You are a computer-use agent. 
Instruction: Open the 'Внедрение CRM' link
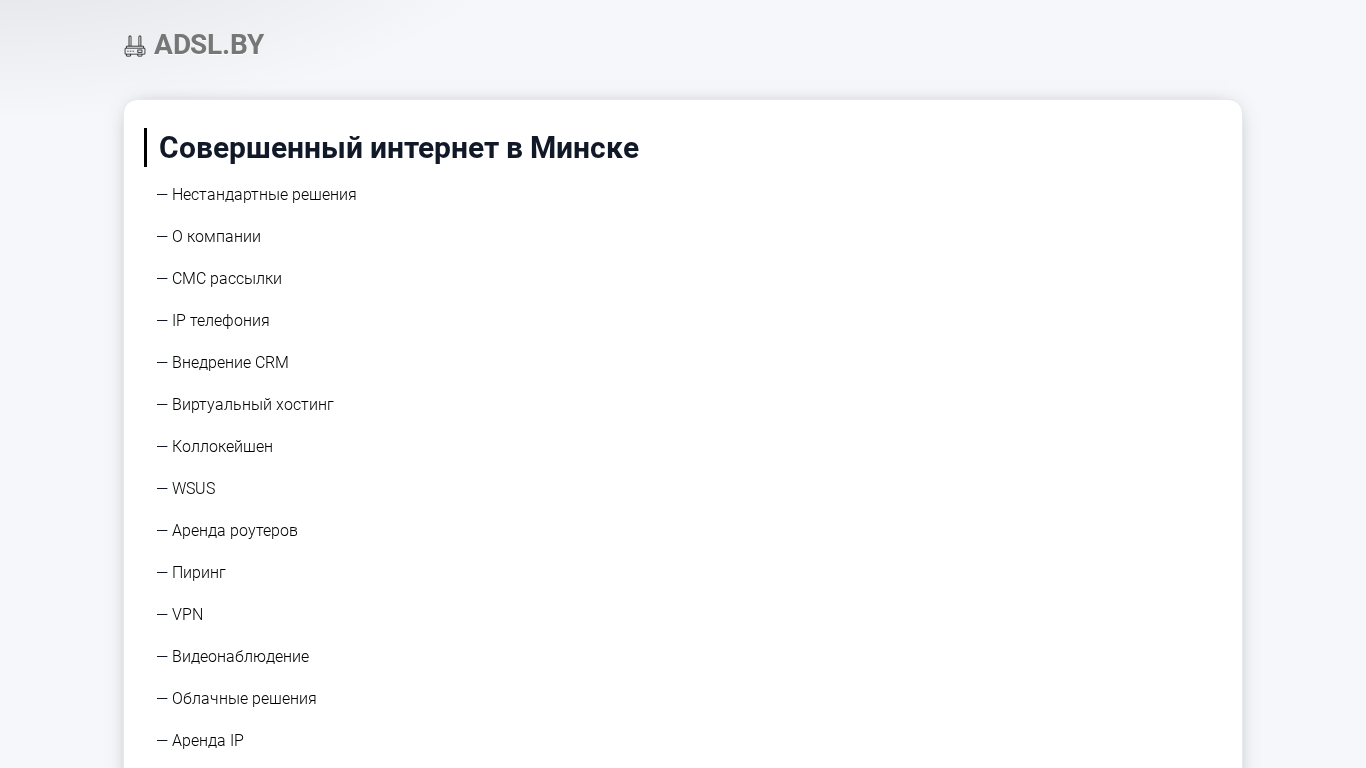230,363
